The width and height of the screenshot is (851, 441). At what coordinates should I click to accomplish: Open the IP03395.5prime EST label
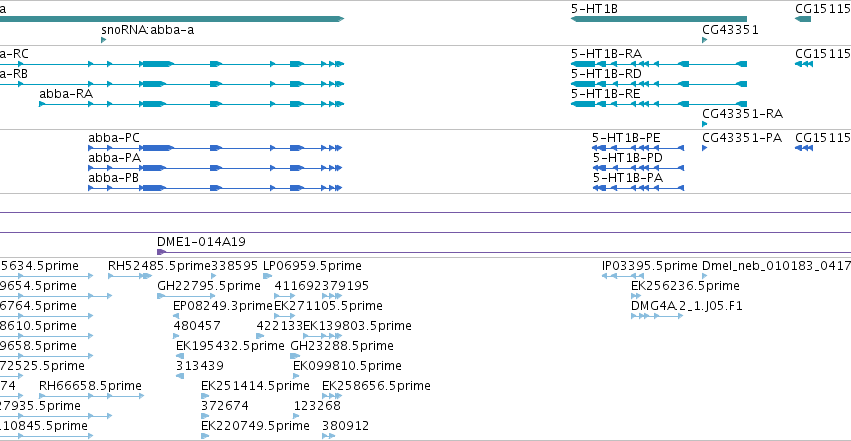650,266
